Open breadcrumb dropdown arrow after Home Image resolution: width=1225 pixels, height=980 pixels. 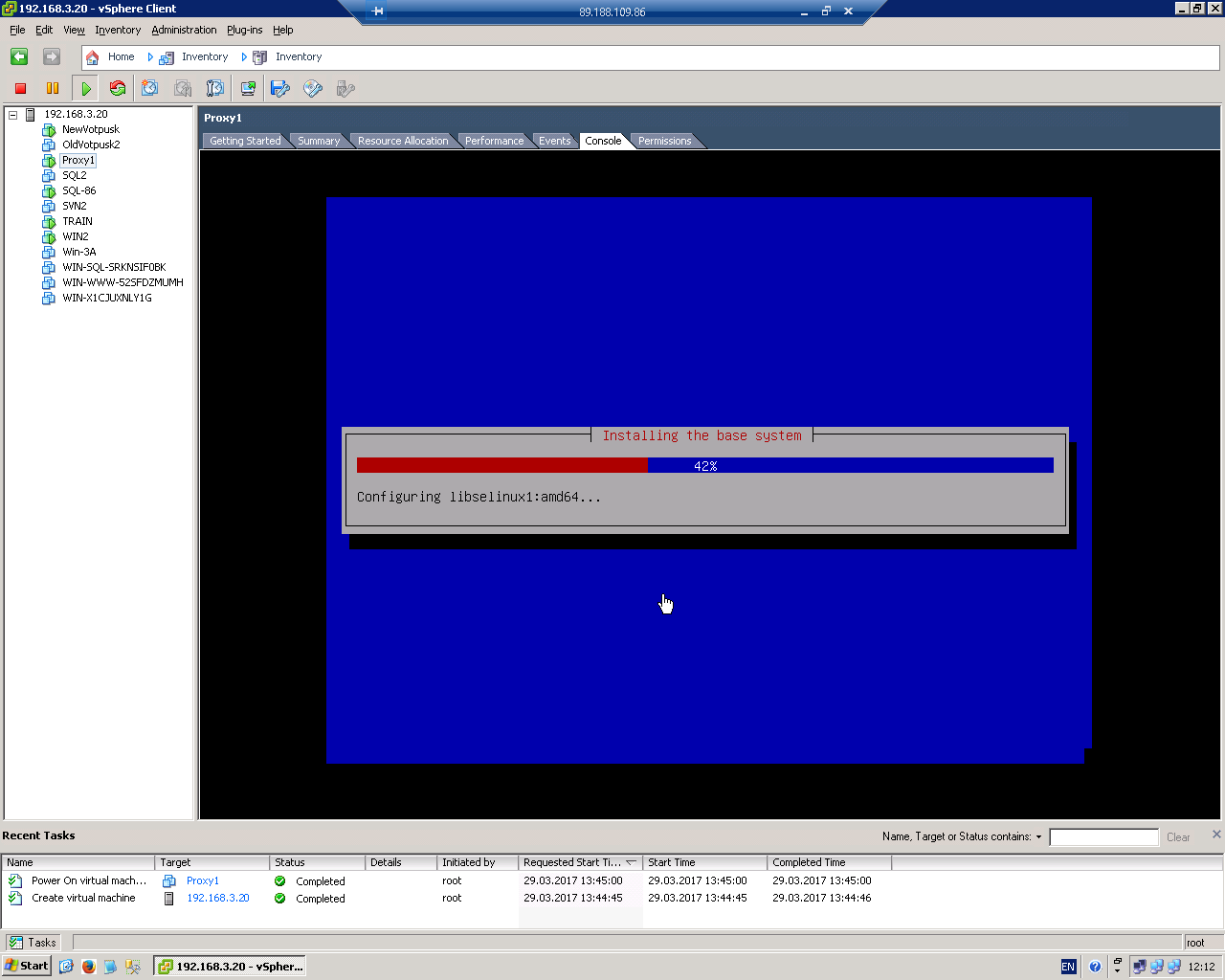coord(150,57)
